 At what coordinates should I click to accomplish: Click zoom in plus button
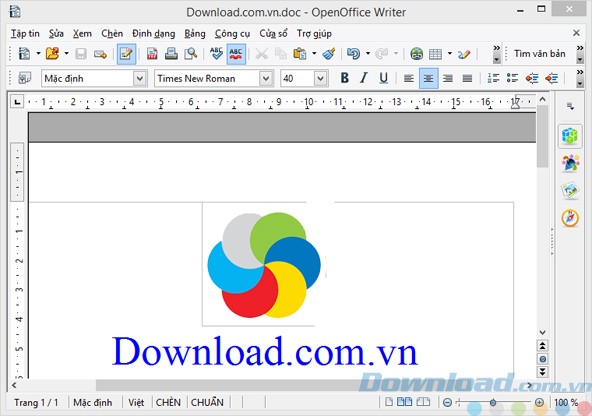540,403
